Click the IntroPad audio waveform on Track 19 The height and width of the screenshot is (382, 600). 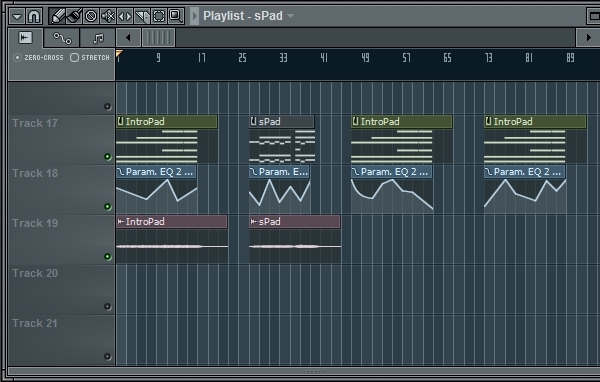coord(172,247)
